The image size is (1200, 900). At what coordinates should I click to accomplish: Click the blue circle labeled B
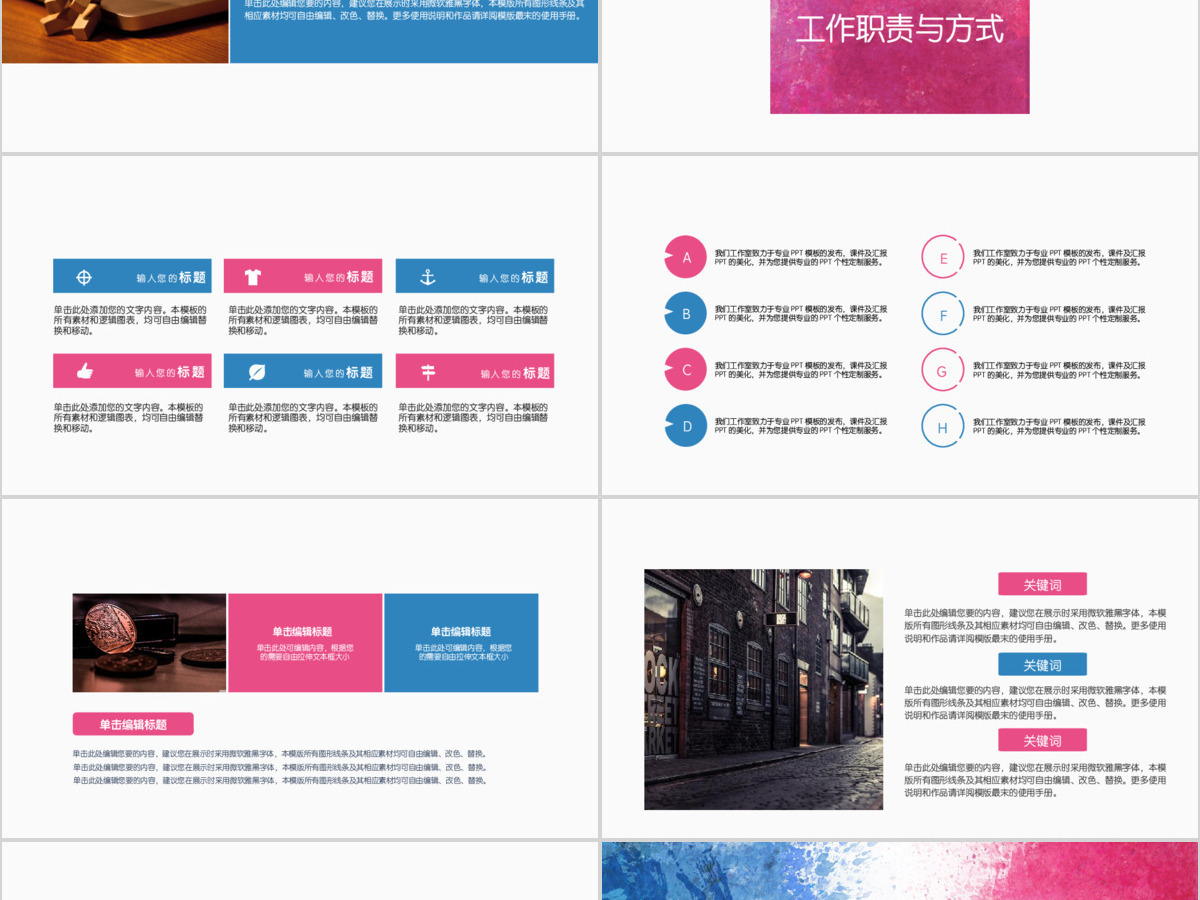pos(686,313)
